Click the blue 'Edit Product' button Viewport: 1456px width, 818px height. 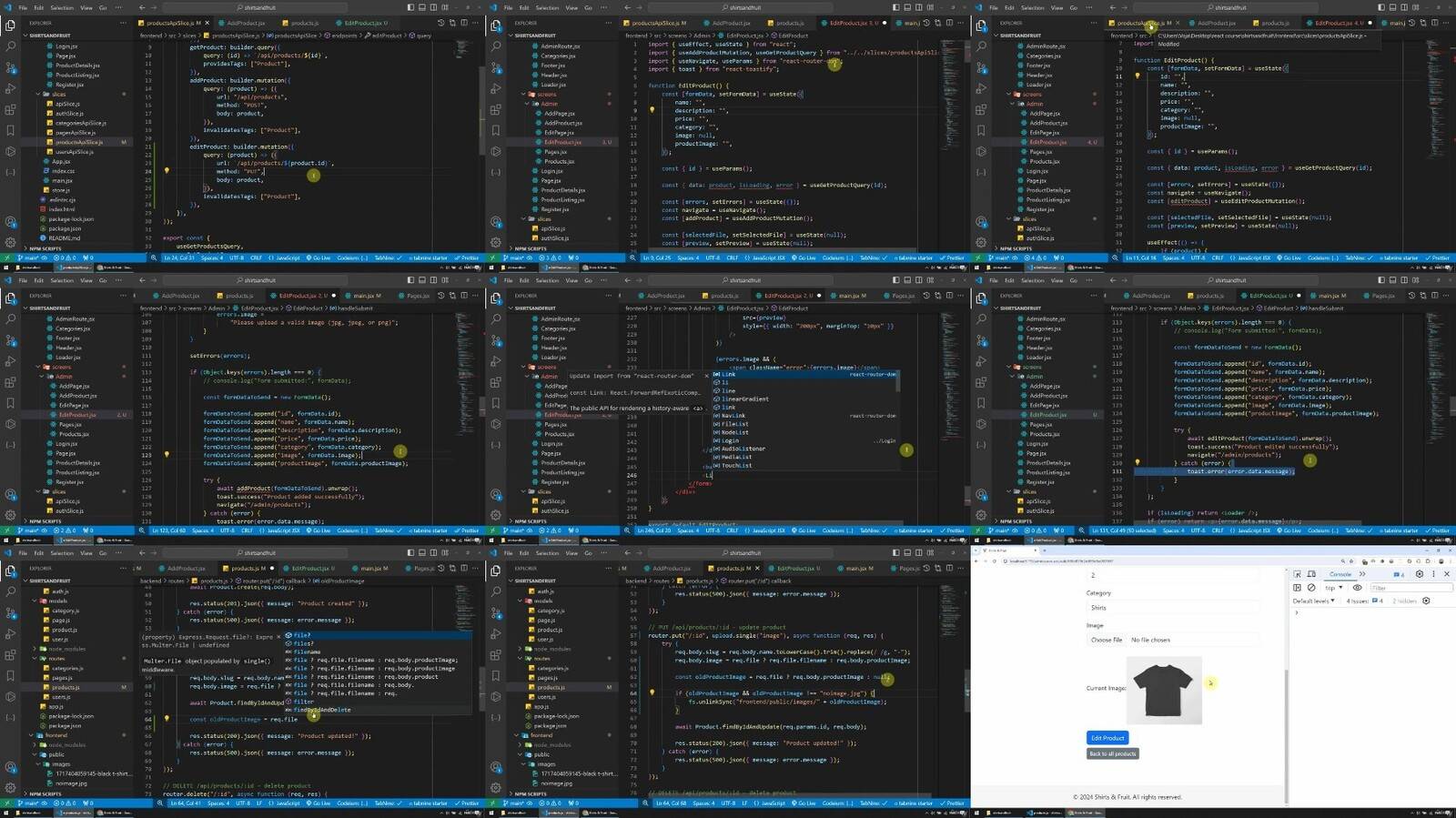(x=1107, y=738)
